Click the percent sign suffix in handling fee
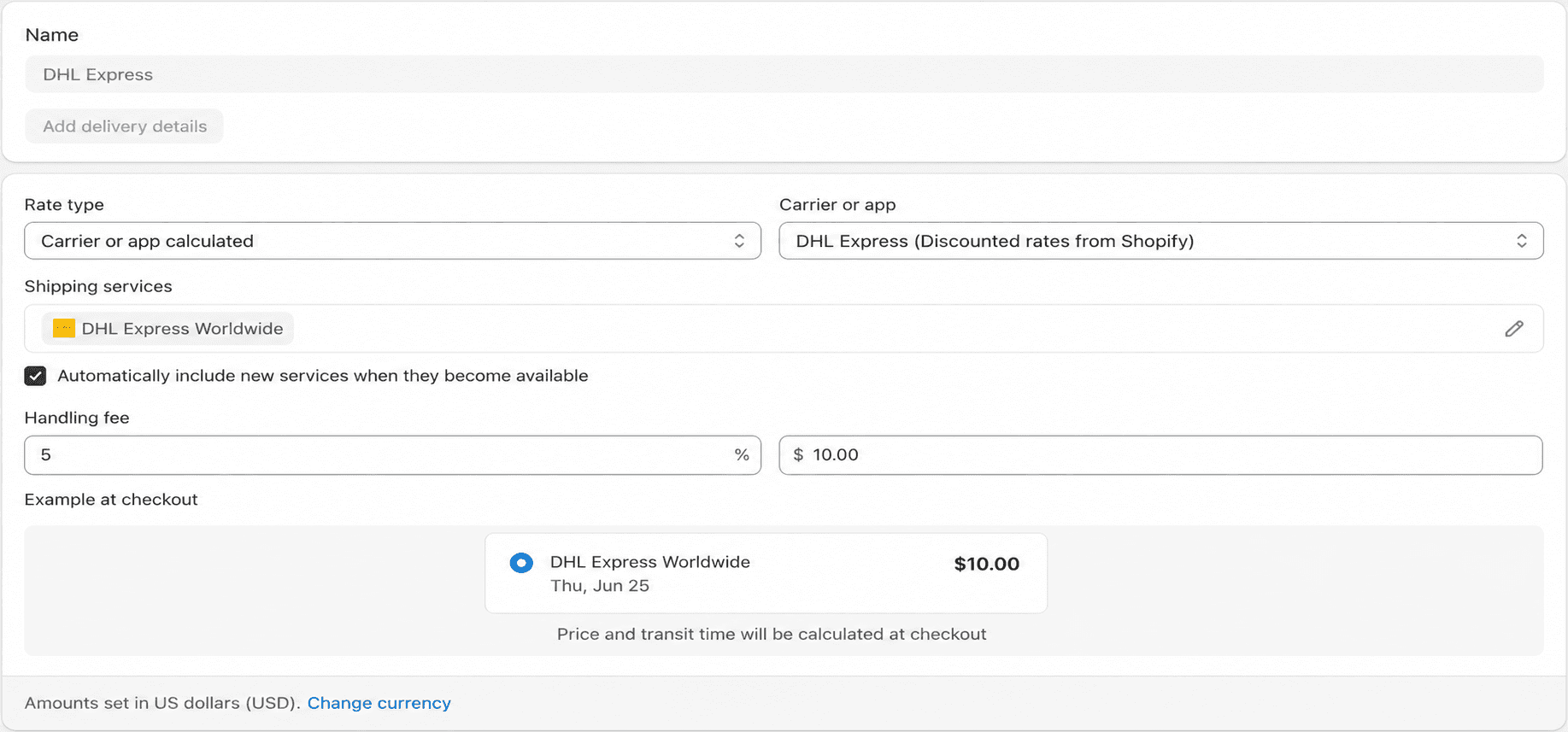 [742, 455]
